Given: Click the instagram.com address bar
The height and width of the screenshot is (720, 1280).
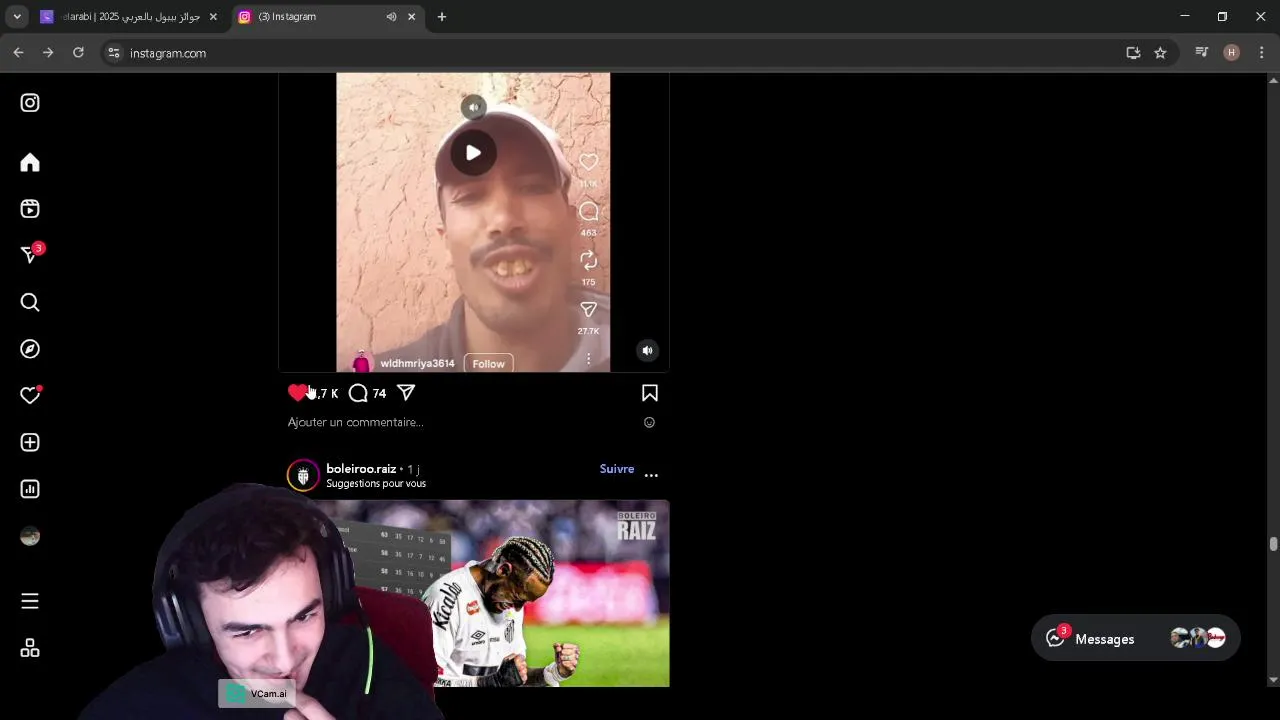Looking at the screenshot, I should click(620, 53).
